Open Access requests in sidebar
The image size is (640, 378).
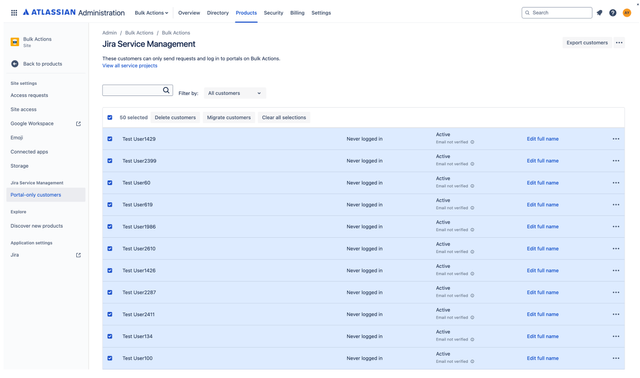29,95
